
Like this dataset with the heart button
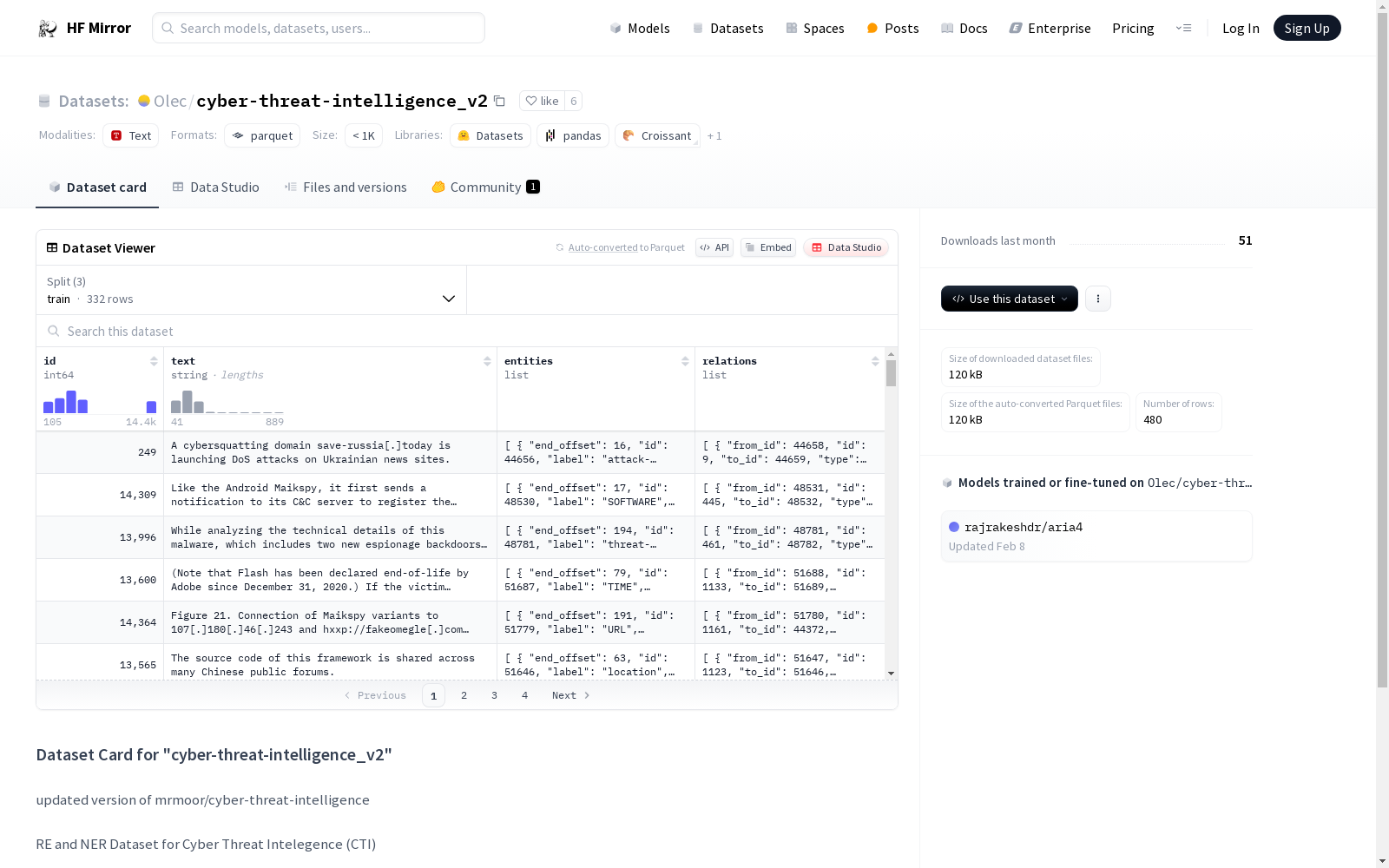coord(543,101)
